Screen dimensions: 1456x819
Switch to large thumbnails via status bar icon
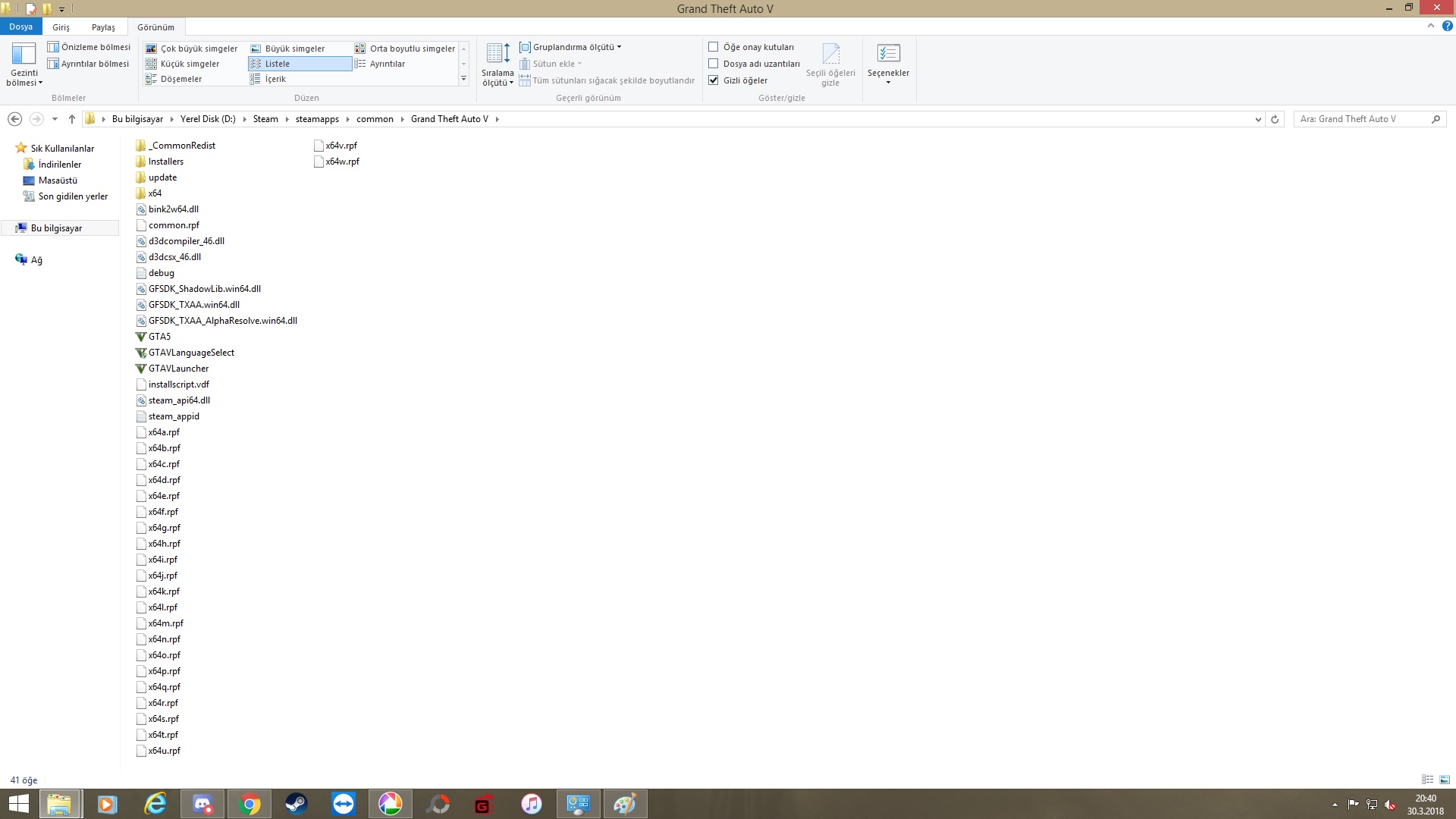(x=1444, y=780)
